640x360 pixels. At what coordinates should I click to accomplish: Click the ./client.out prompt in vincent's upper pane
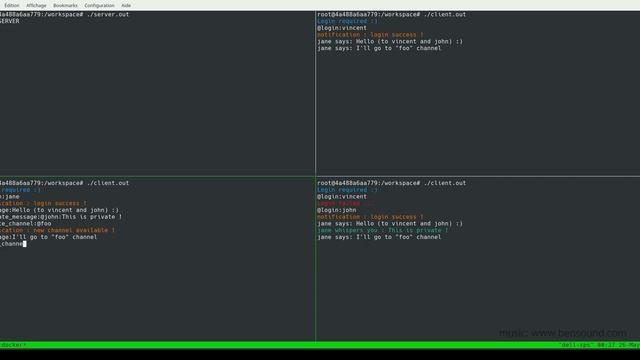pyautogui.click(x=391, y=14)
